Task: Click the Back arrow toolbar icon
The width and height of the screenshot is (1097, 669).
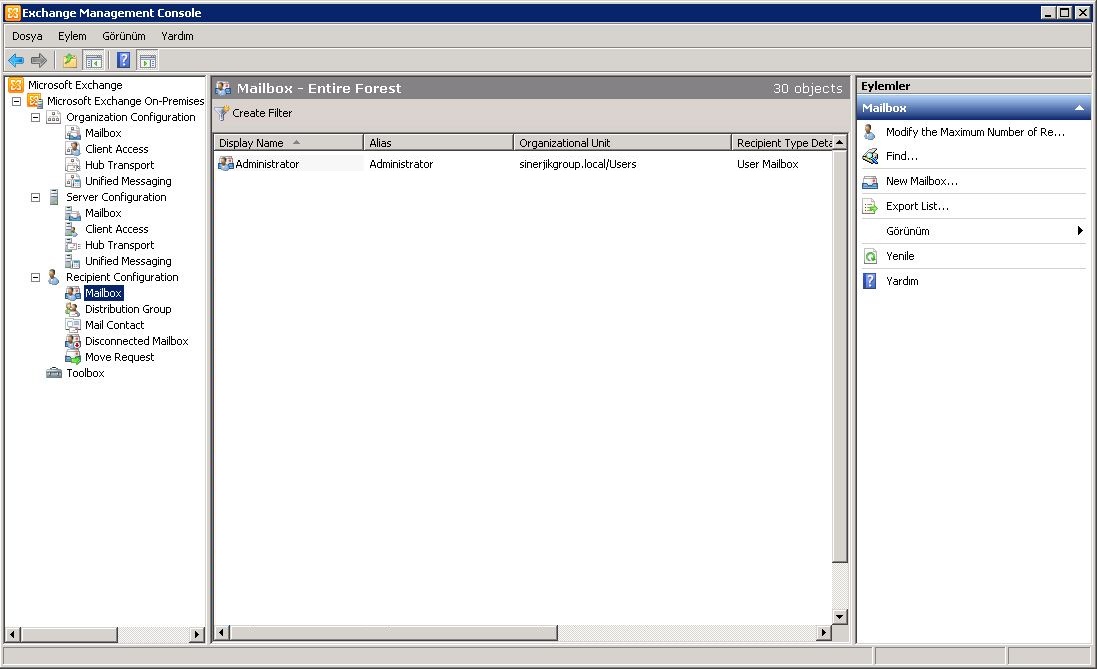Action: 15,61
